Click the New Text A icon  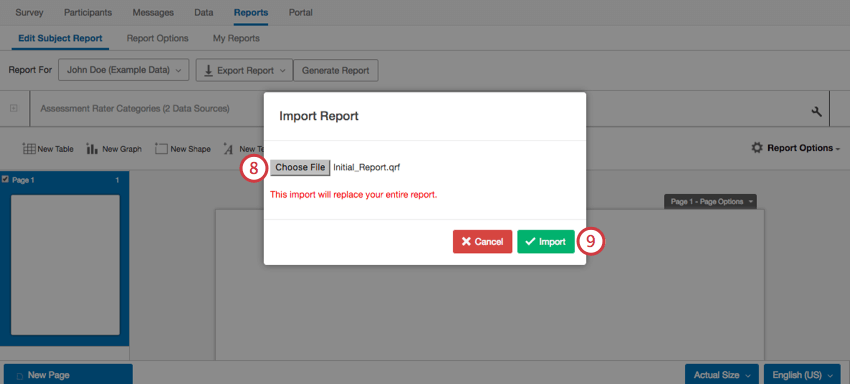(228, 149)
